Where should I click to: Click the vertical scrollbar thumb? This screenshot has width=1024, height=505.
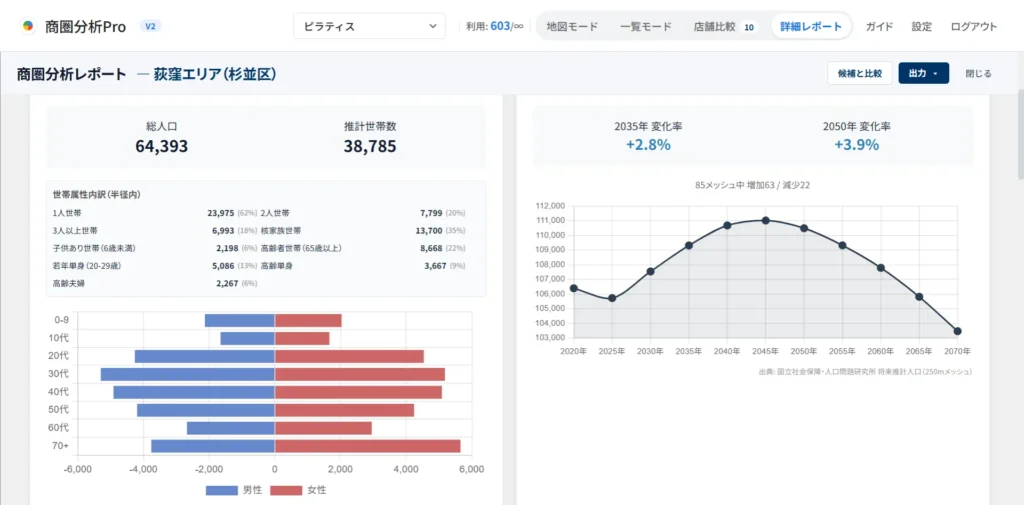[x=1019, y=133]
